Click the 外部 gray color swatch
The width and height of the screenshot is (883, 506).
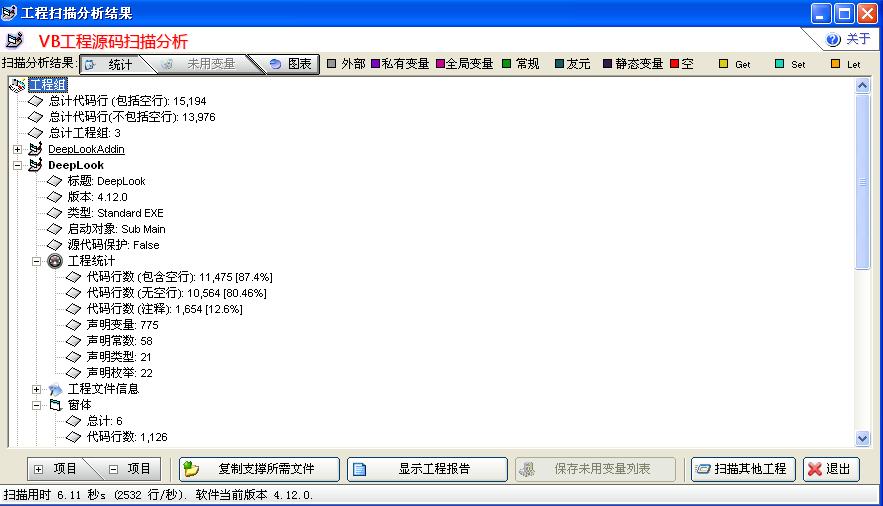point(332,64)
